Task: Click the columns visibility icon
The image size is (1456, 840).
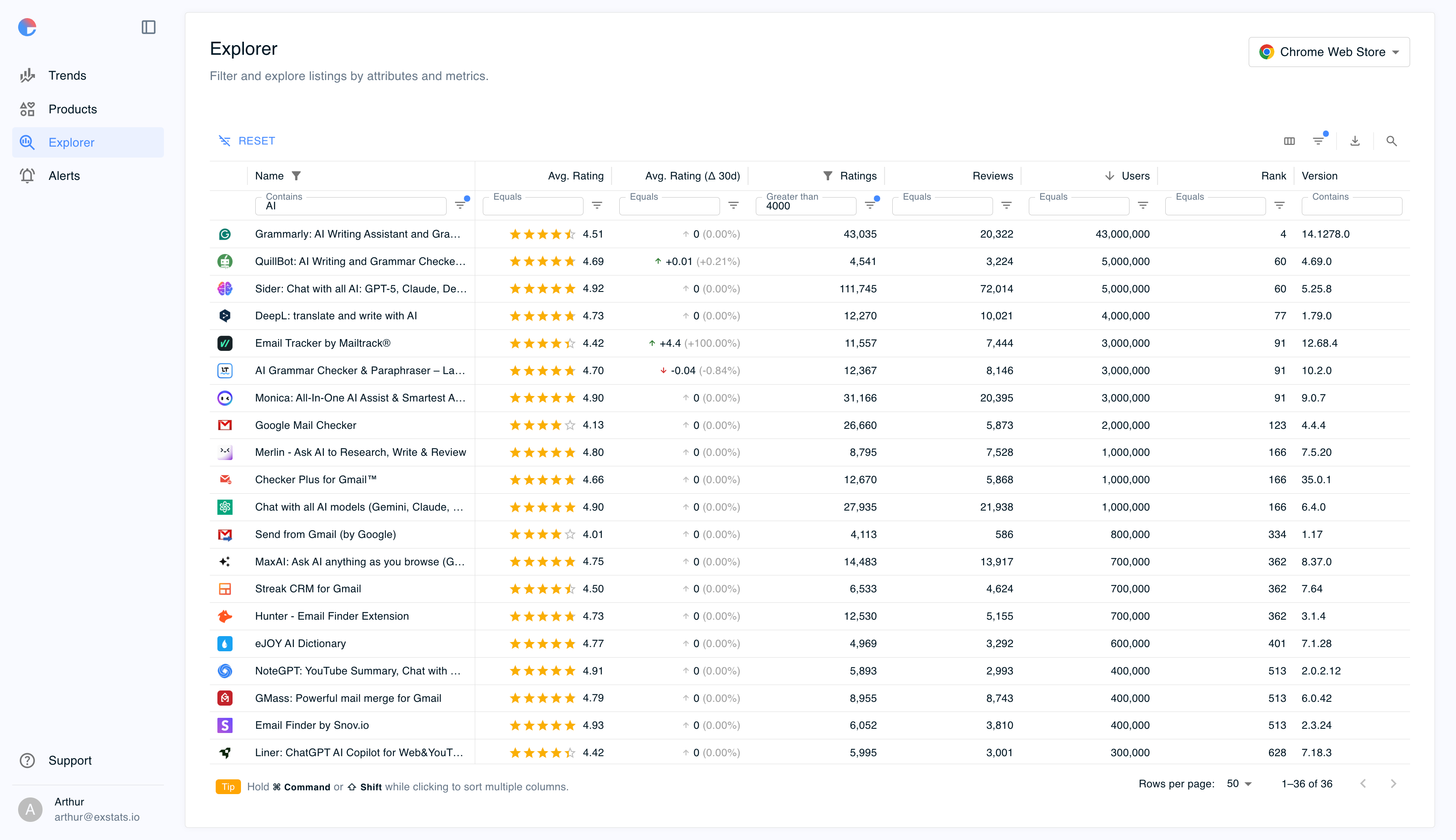Action: [1289, 141]
